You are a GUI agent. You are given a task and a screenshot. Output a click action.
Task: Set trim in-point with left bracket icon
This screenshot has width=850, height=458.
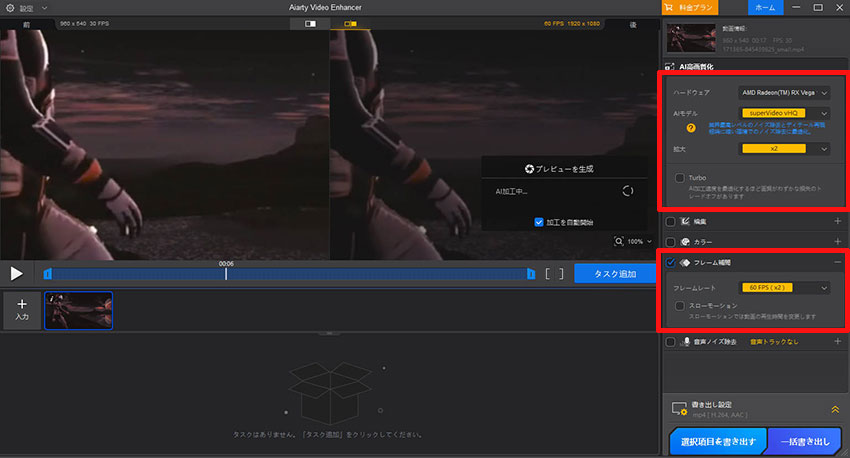tap(548, 274)
